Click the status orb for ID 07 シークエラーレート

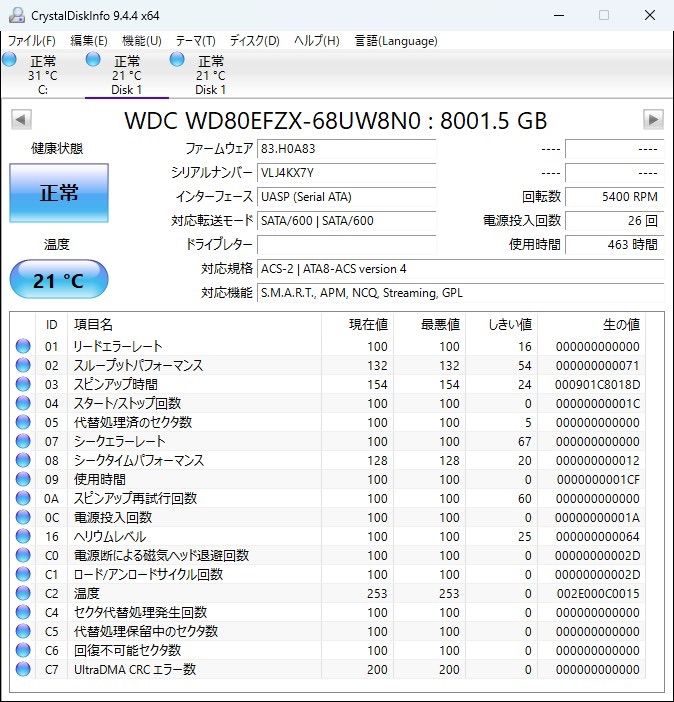23,441
